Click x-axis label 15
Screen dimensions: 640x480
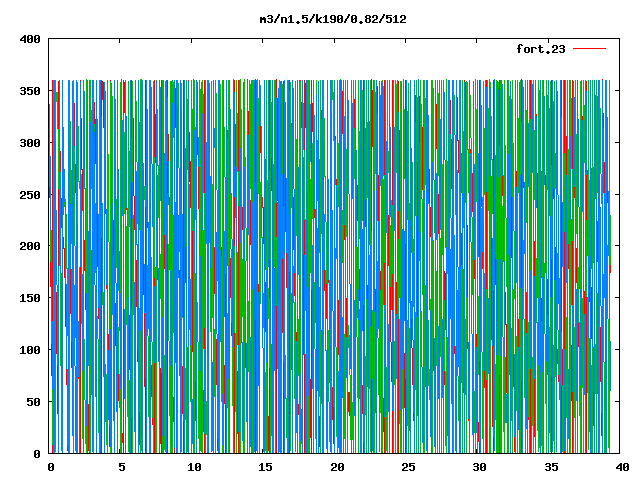pos(265,467)
